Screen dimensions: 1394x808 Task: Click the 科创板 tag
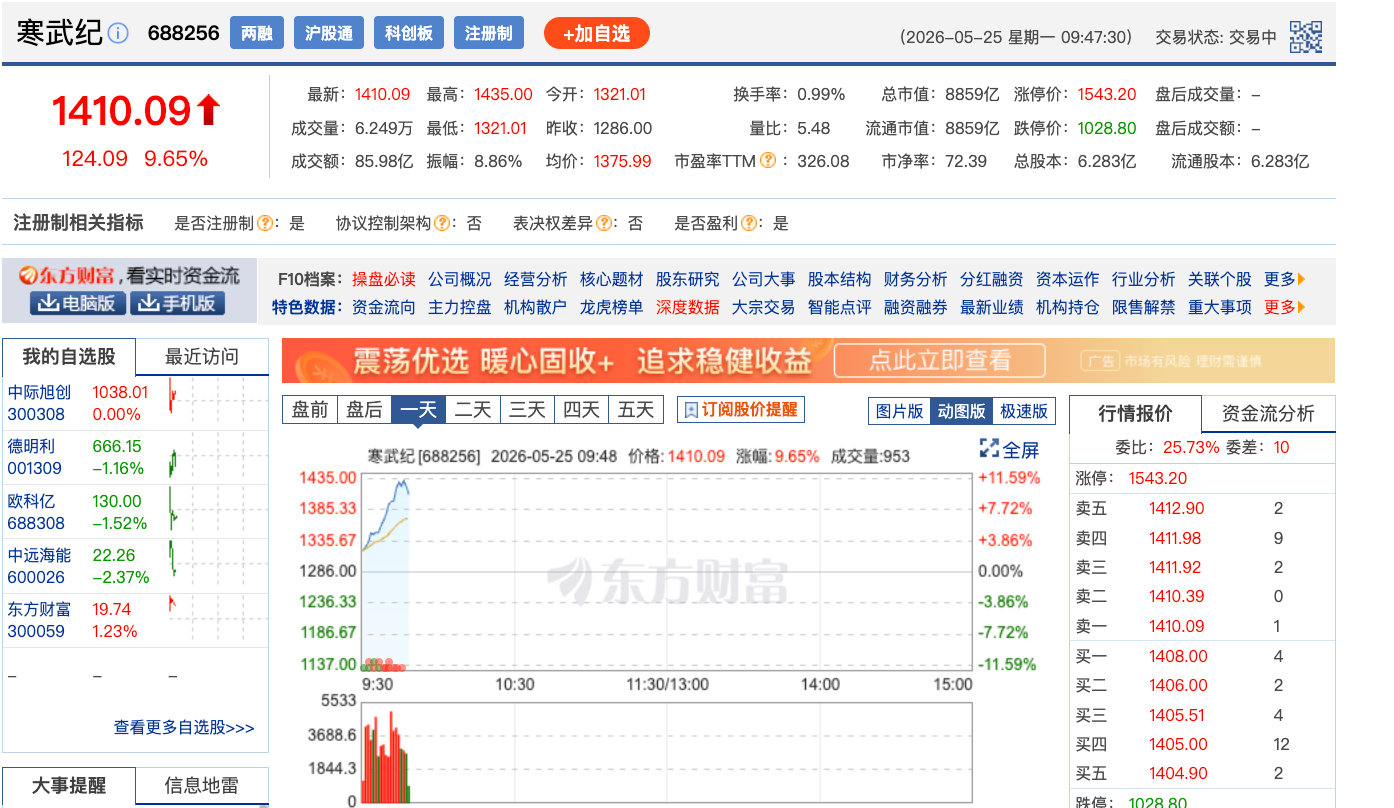click(x=409, y=33)
